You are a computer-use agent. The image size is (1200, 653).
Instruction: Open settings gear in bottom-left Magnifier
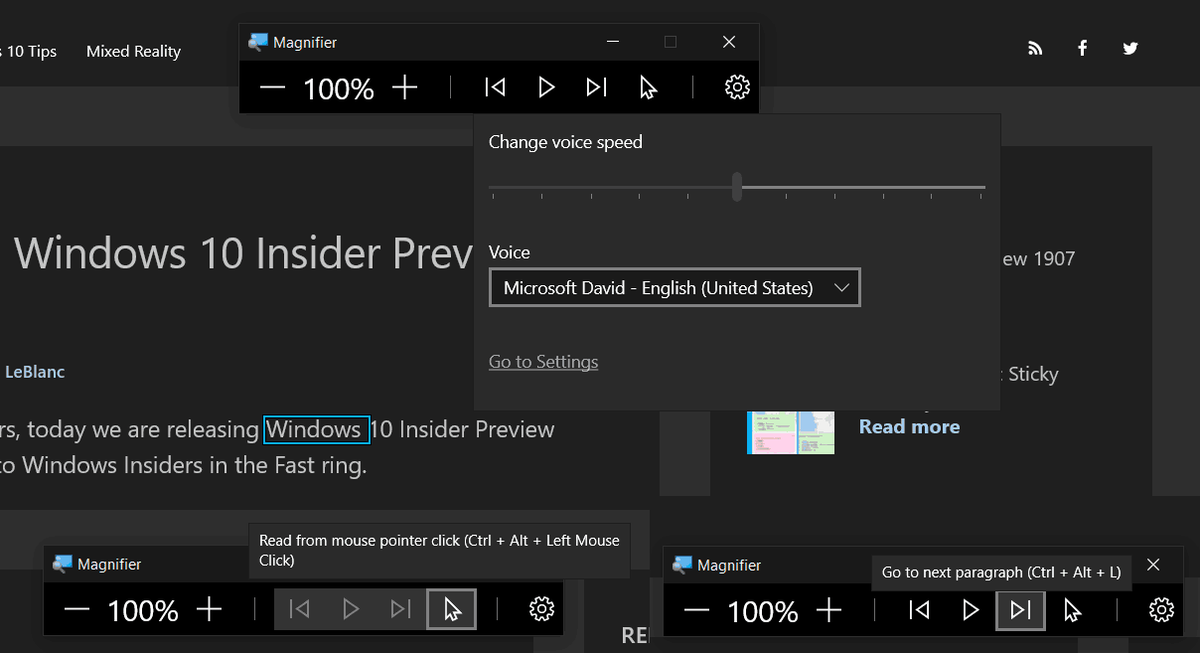[542, 609]
